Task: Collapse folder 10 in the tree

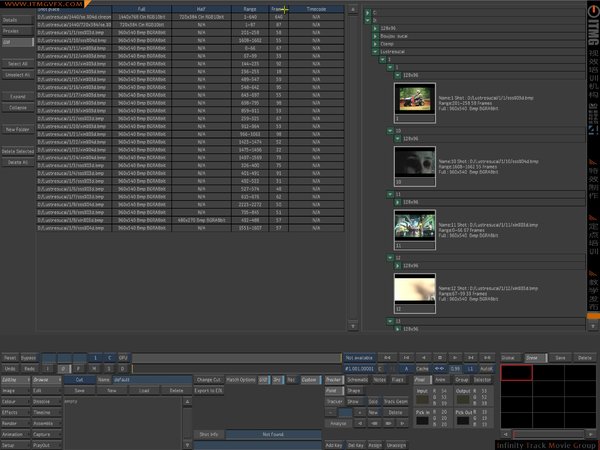Action: click(388, 130)
